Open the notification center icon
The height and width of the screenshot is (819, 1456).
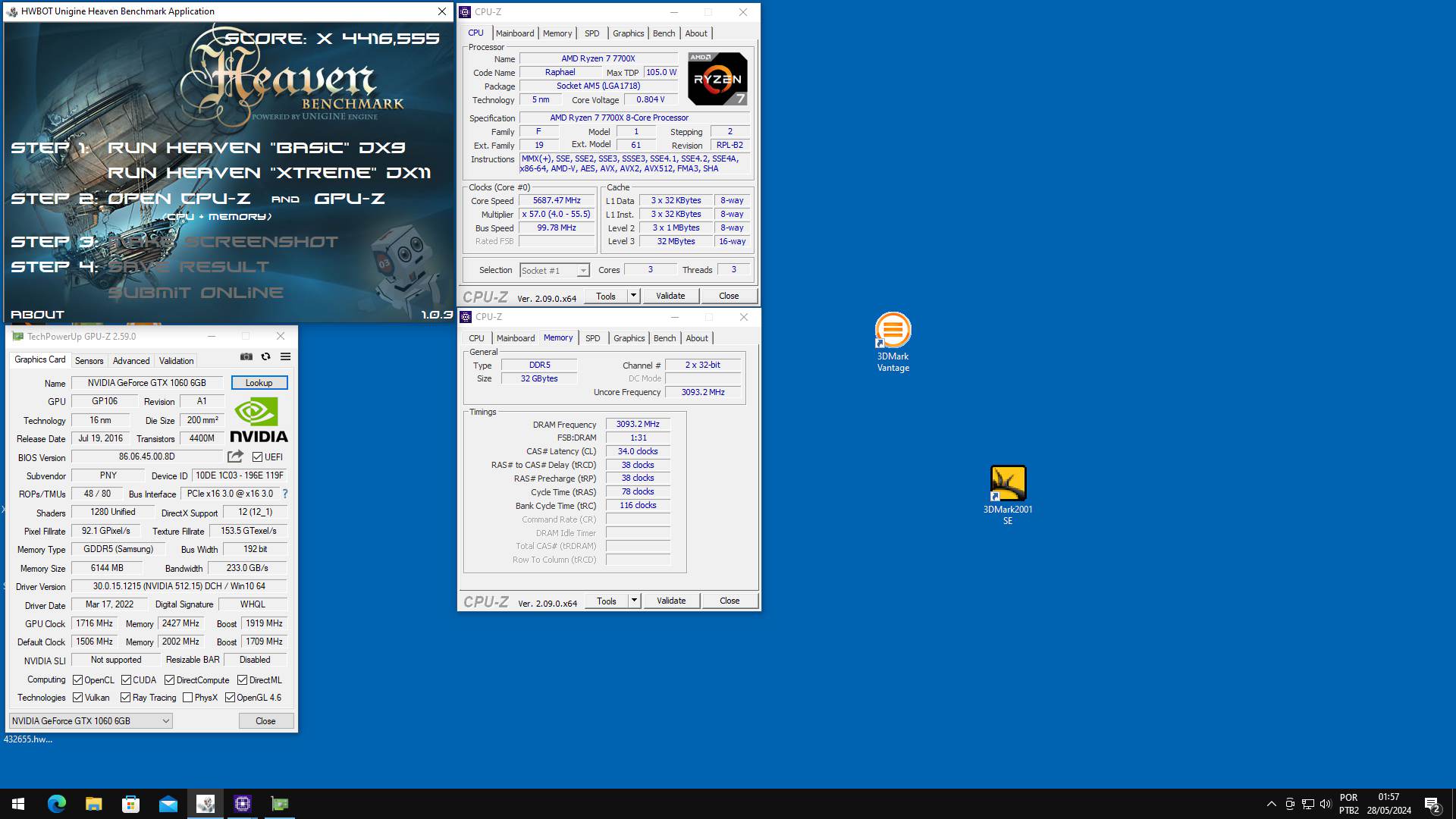click(1432, 804)
